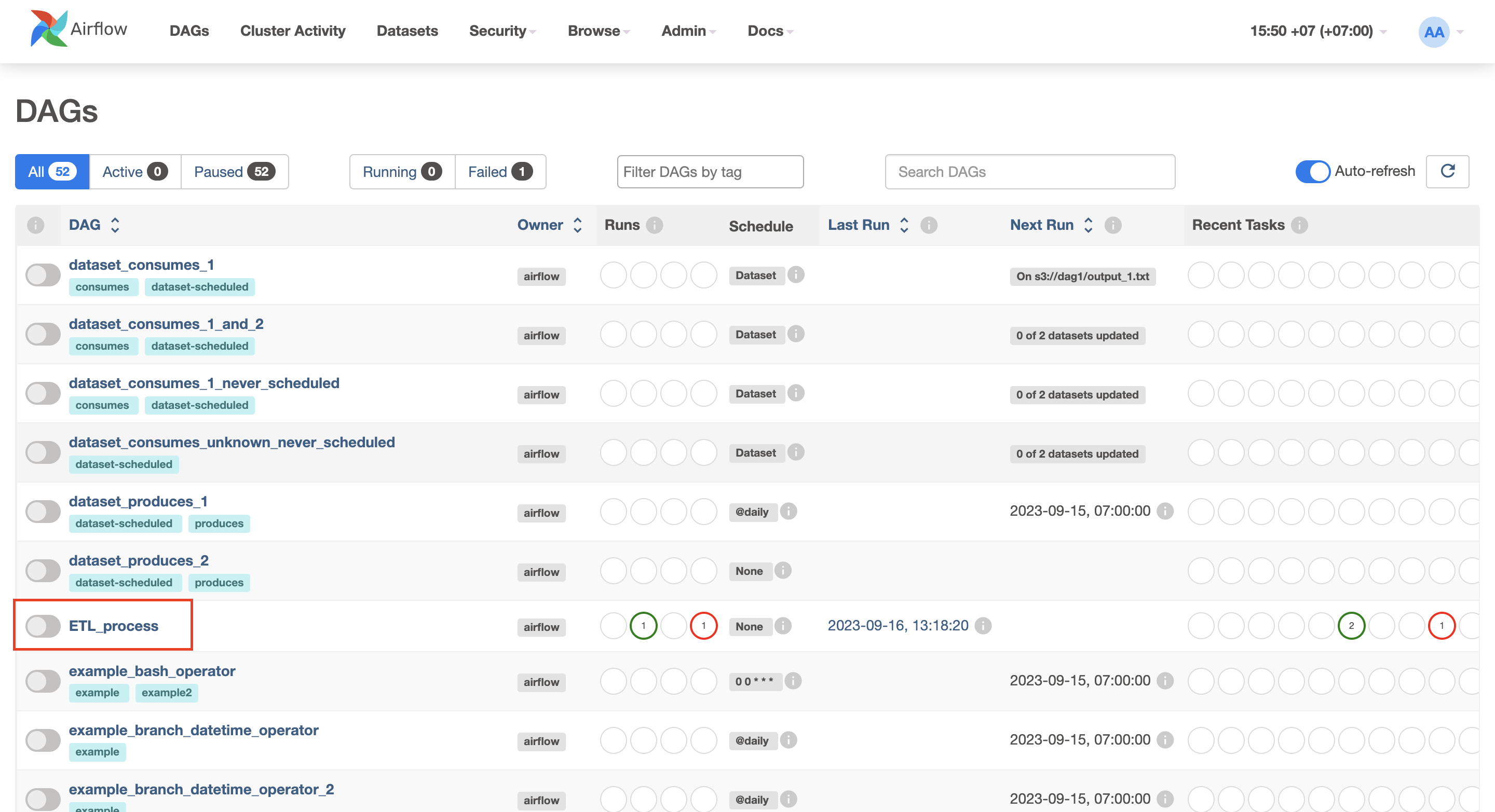This screenshot has height=812, width=1495.
Task: Enable the ETL_process DAG toggle
Action: 43,626
